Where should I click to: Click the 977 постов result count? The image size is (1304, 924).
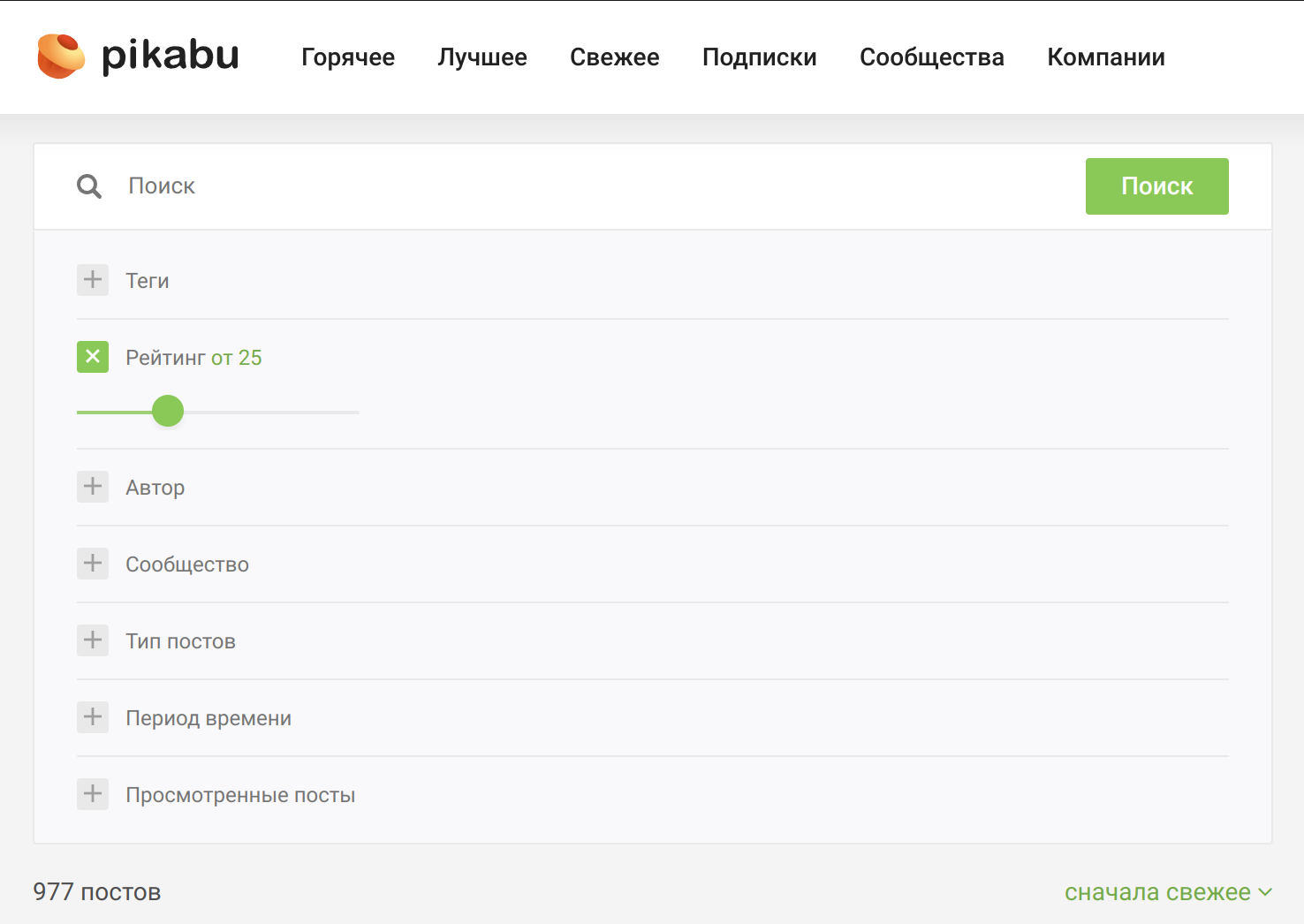click(97, 892)
